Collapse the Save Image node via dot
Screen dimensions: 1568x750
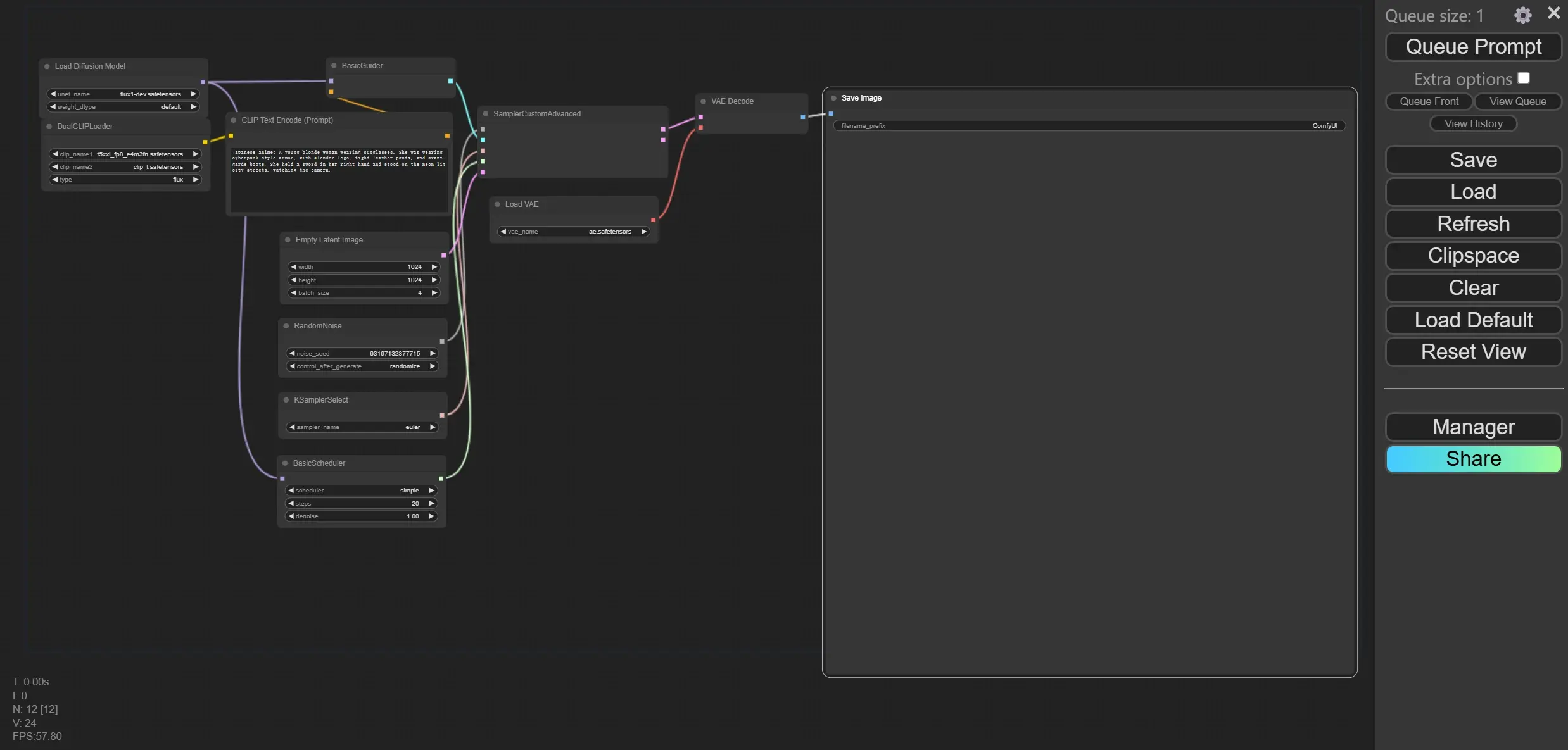click(x=833, y=98)
